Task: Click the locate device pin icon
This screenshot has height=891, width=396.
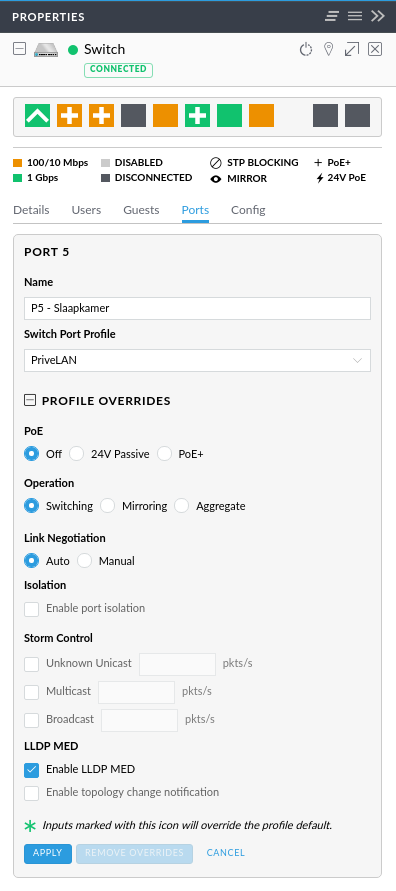Action: [328, 49]
